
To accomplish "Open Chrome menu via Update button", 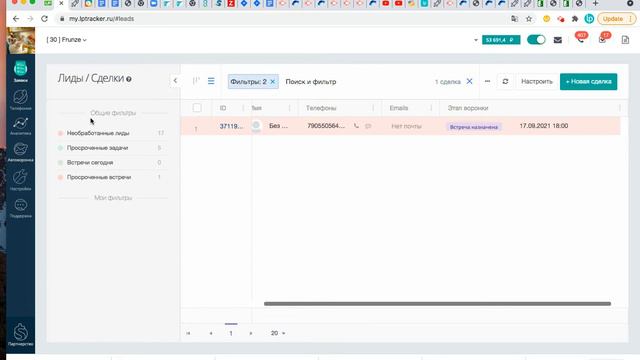I will (x=617, y=19).
